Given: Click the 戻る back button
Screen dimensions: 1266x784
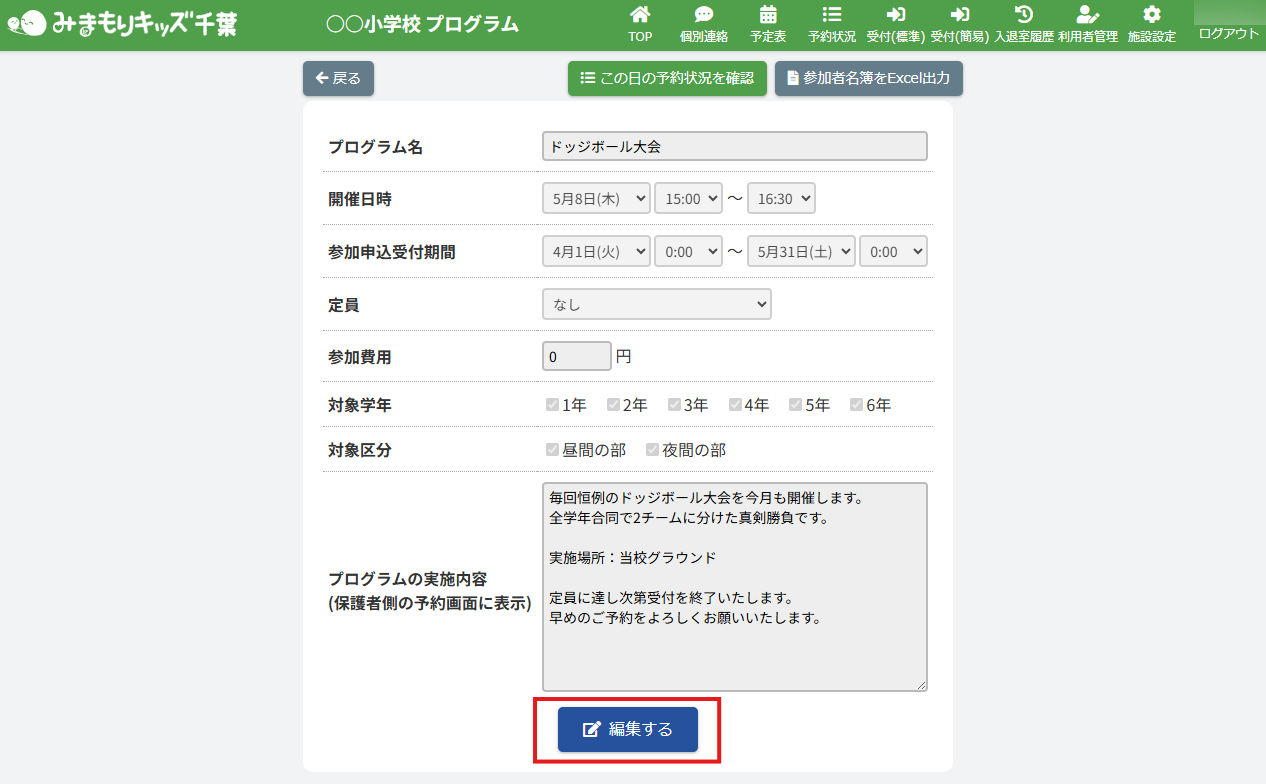Looking at the screenshot, I should (x=338, y=78).
